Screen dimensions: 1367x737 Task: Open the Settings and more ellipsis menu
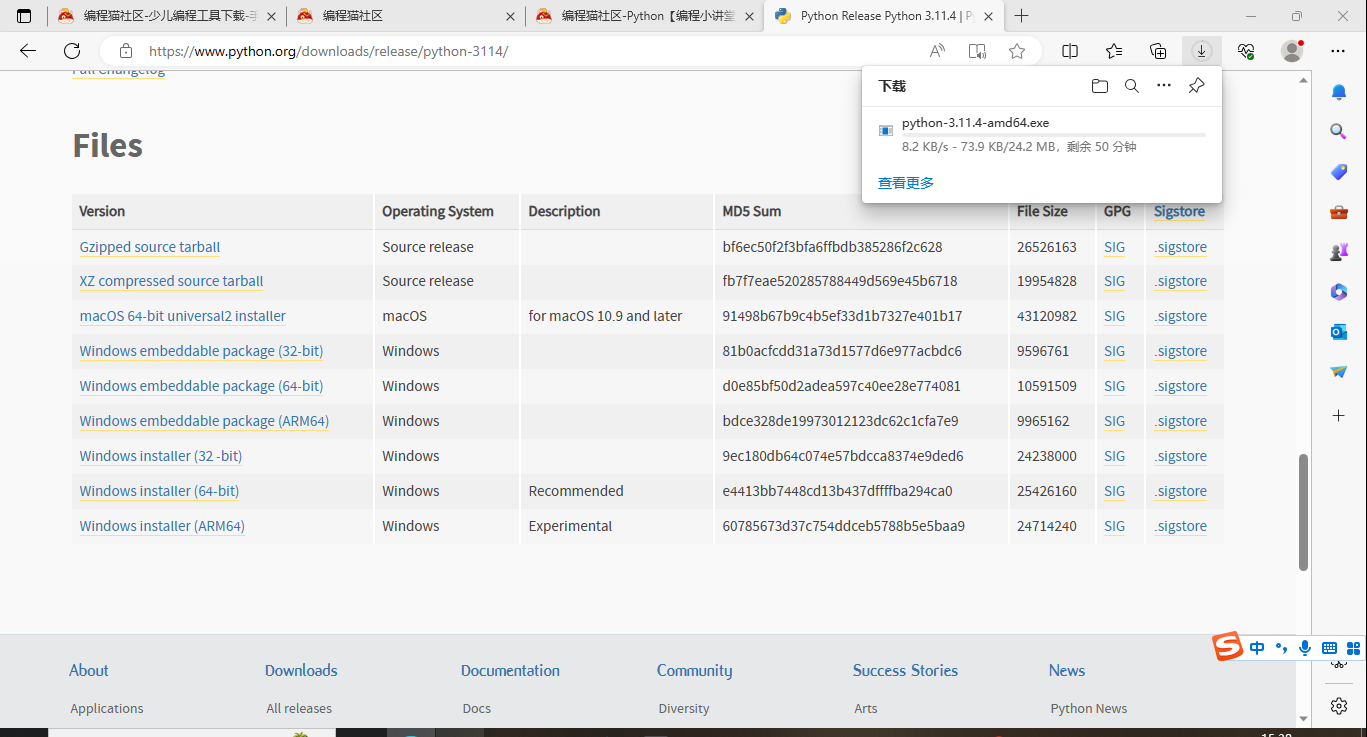pyautogui.click(x=1338, y=51)
